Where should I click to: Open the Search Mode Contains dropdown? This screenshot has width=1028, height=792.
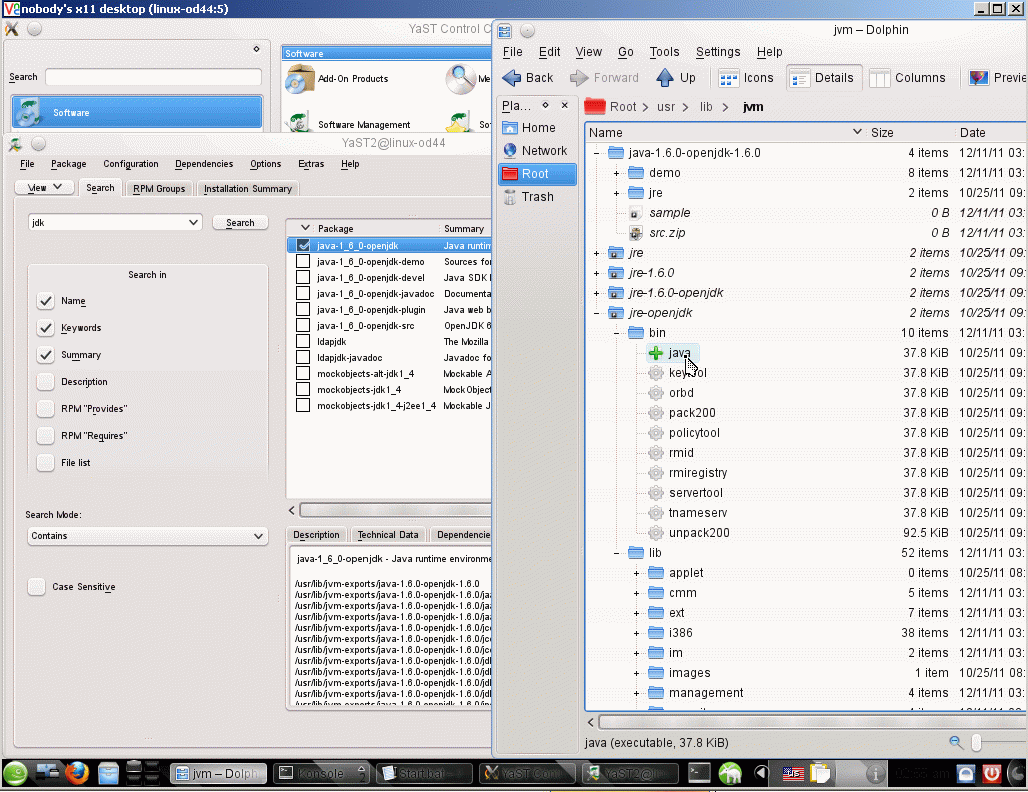coord(148,536)
